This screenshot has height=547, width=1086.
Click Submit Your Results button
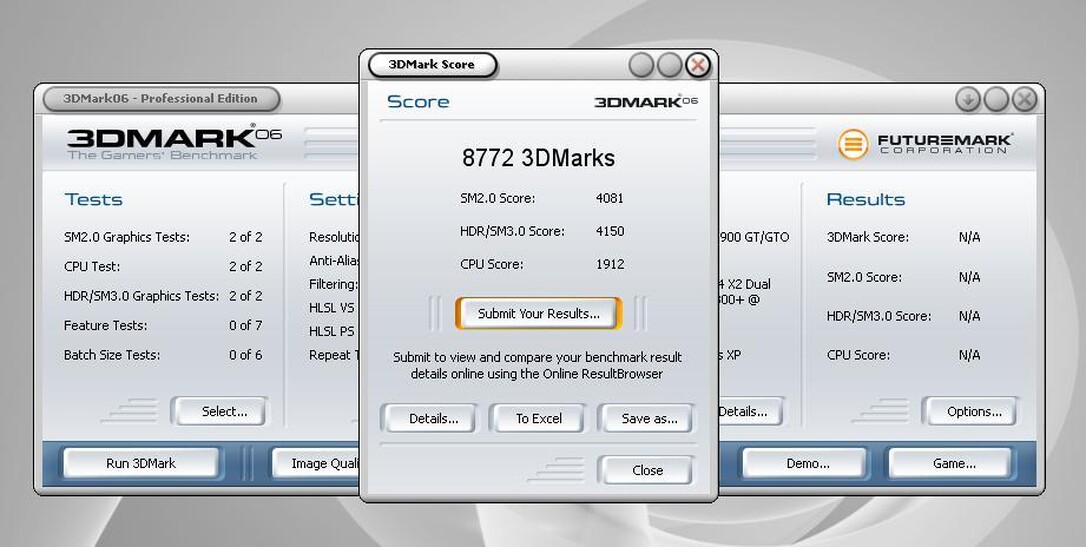pyautogui.click(x=538, y=314)
